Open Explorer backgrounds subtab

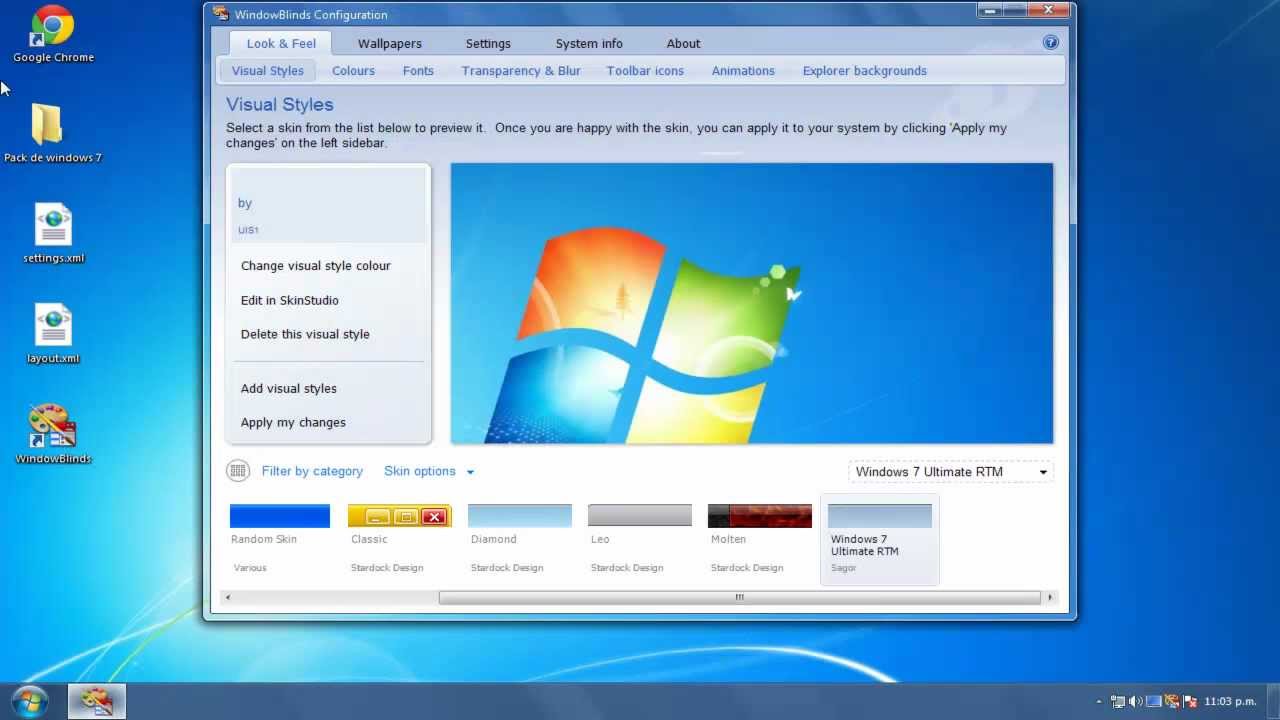pyautogui.click(x=864, y=71)
